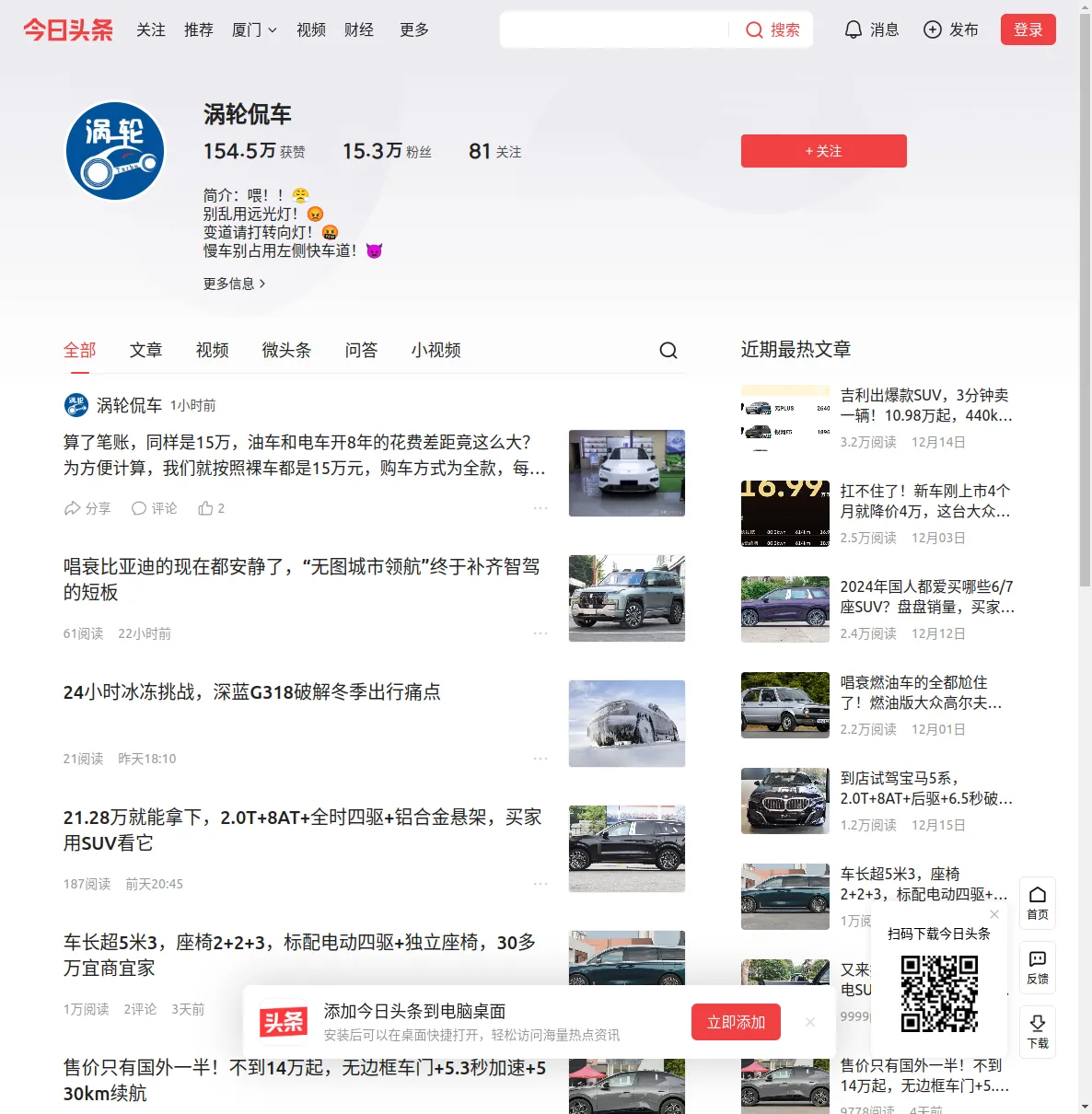The height and width of the screenshot is (1114, 1092).
Task: Open more options for 21.28万就能拿下 article
Action: pos(540,884)
